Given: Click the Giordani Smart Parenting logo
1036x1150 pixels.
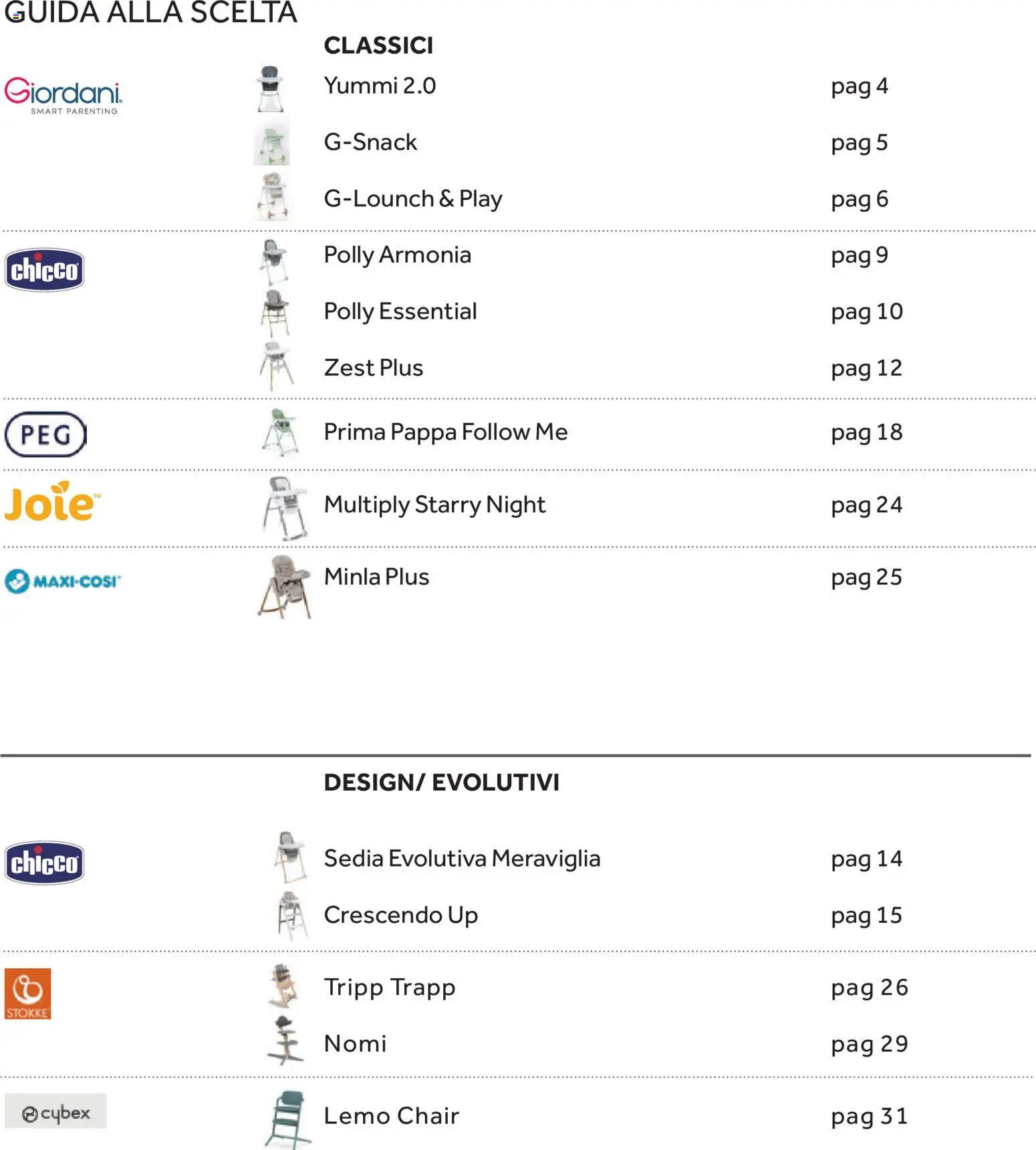Looking at the screenshot, I should pos(63,96).
